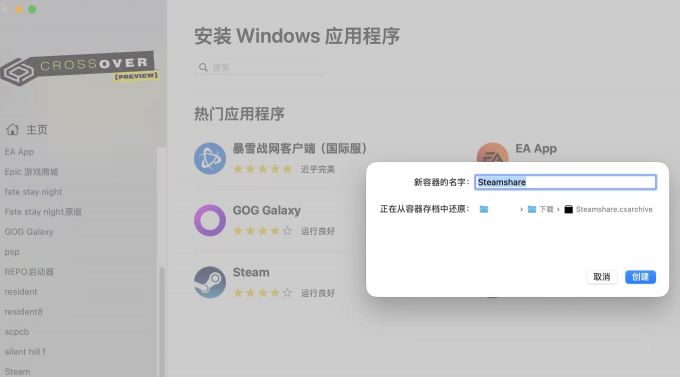Image resolution: width=680 pixels, height=377 pixels.
Task: Open 主页 in the sidebar
Action: click(x=36, y=129)
